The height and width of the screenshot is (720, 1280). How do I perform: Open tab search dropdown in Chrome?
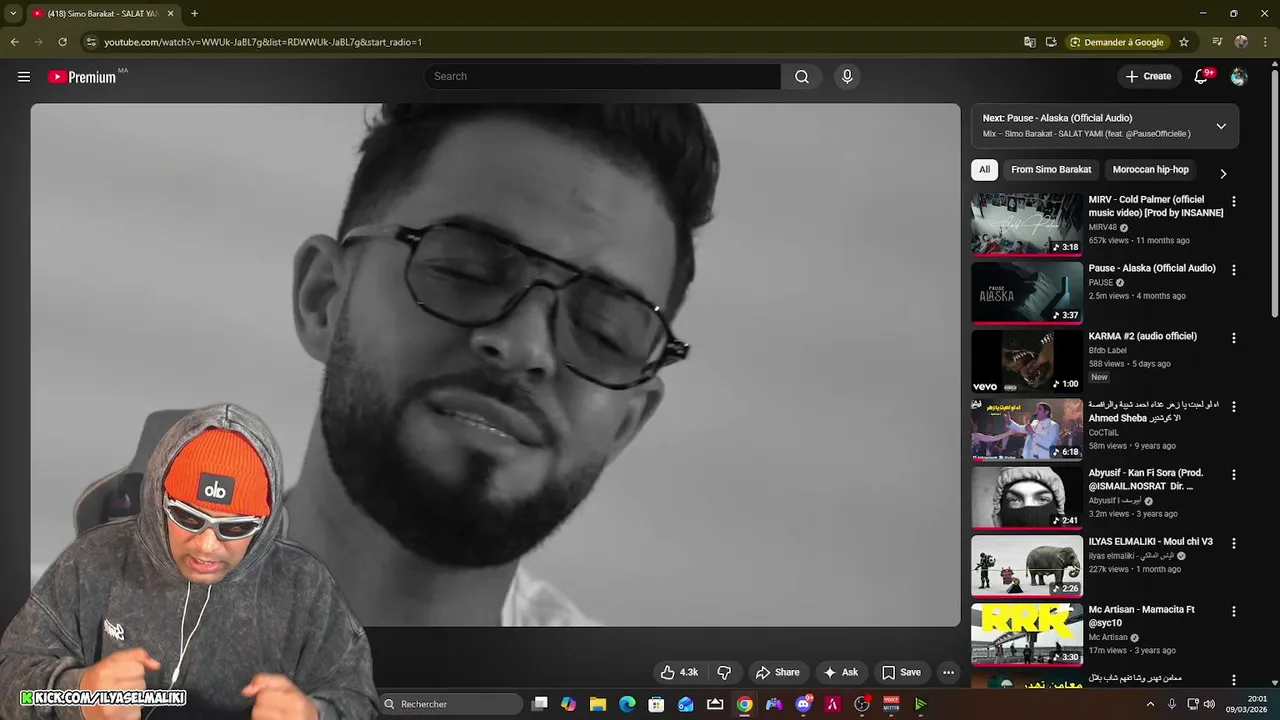[13, 13]
